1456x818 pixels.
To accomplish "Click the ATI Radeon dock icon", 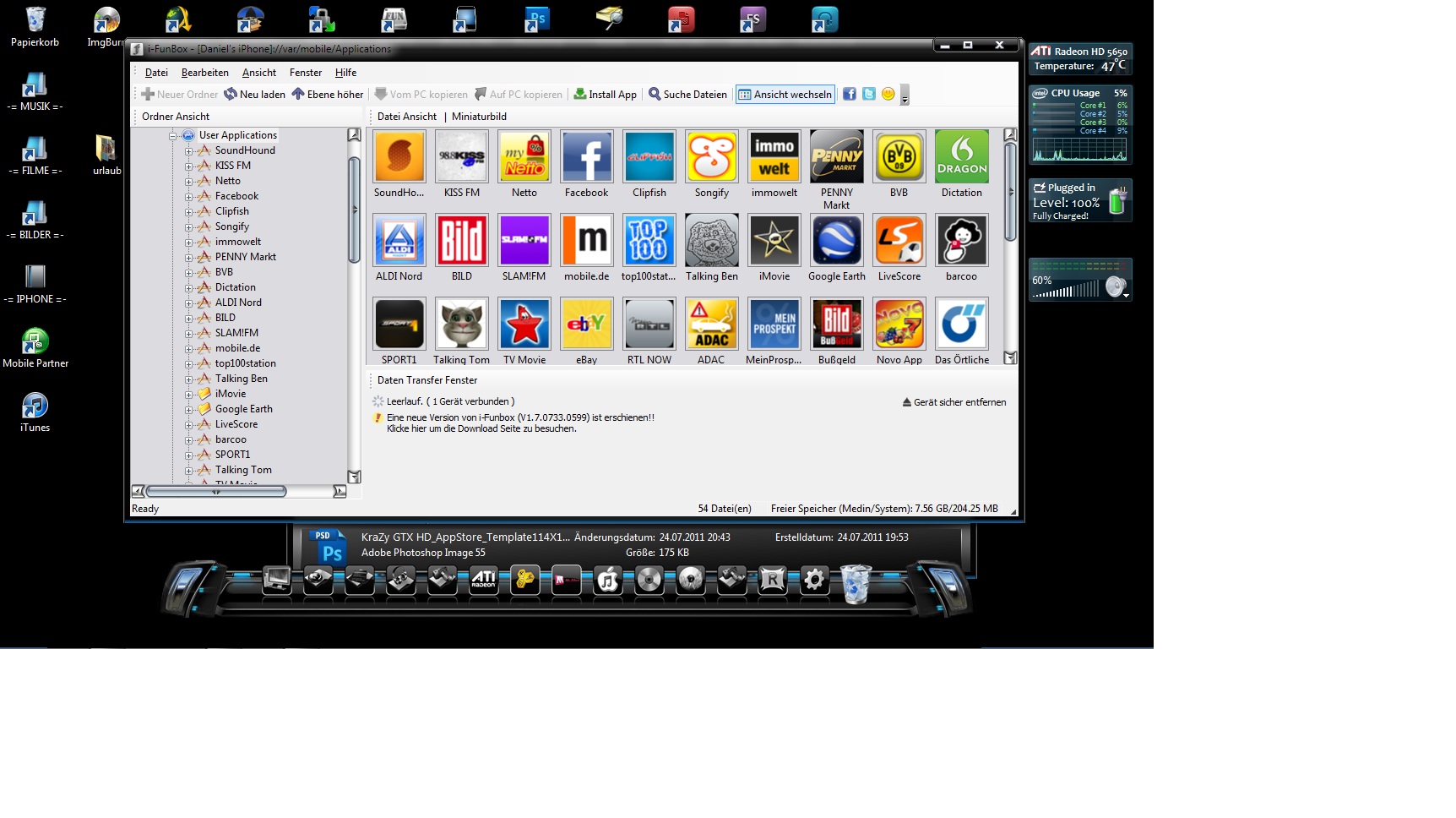I will 483,581.
